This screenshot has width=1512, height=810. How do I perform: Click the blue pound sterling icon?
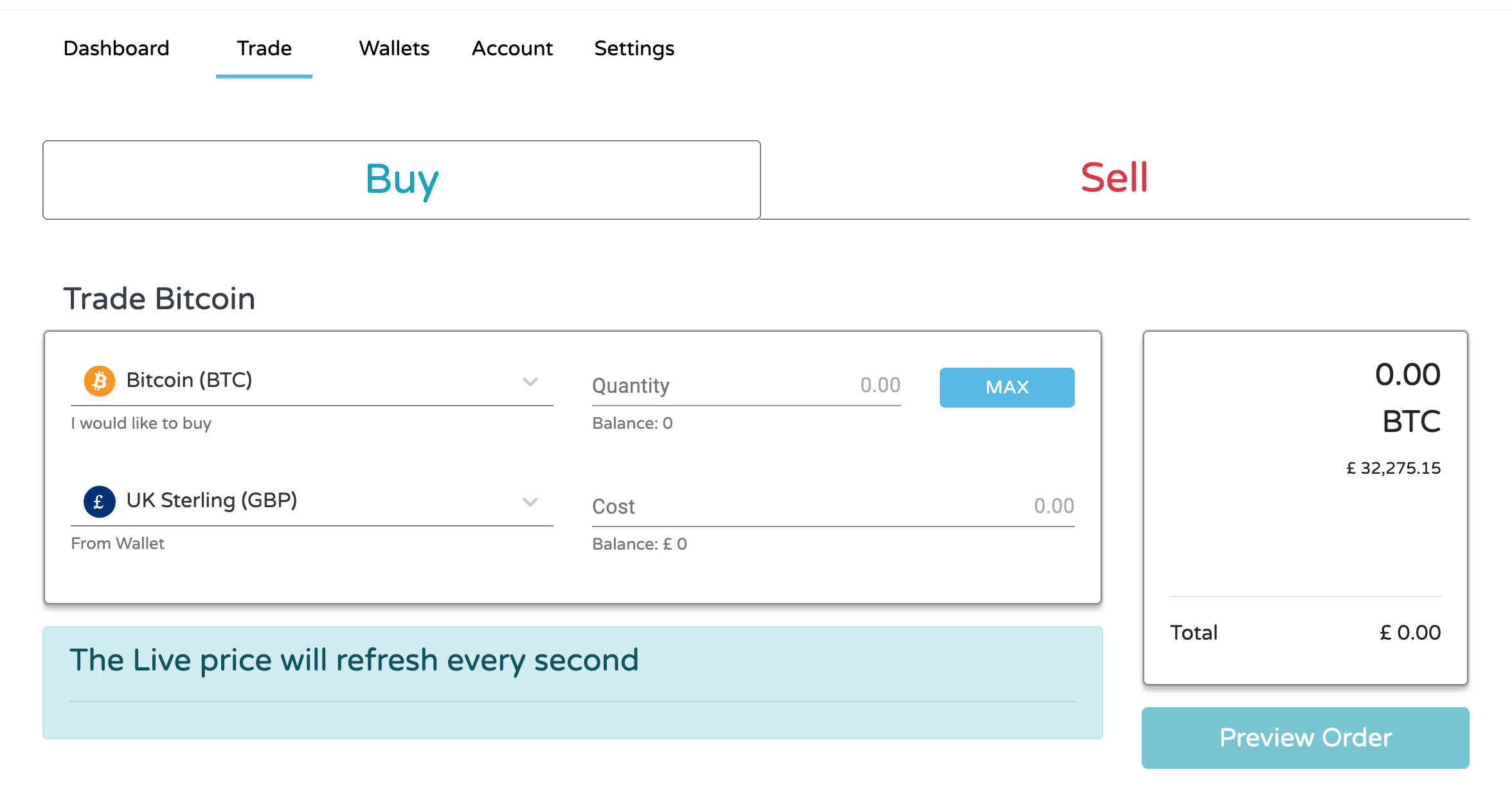point(100,501)
